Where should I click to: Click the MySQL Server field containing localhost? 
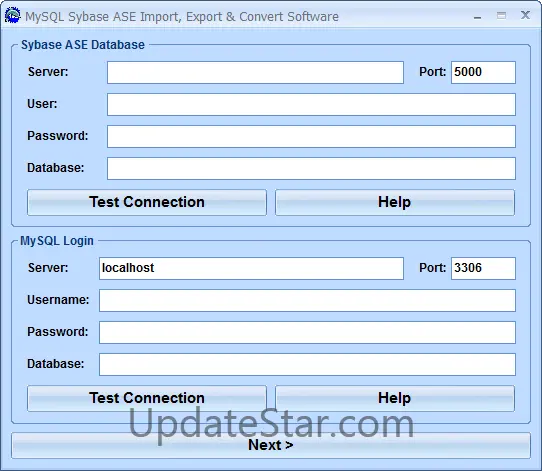(x=251, y=268)
